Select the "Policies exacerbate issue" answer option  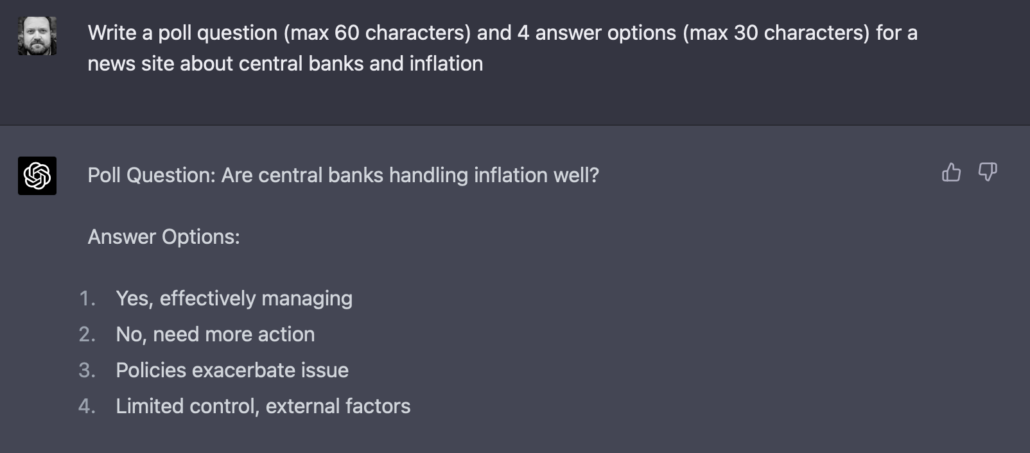click(x=232, y=370)
